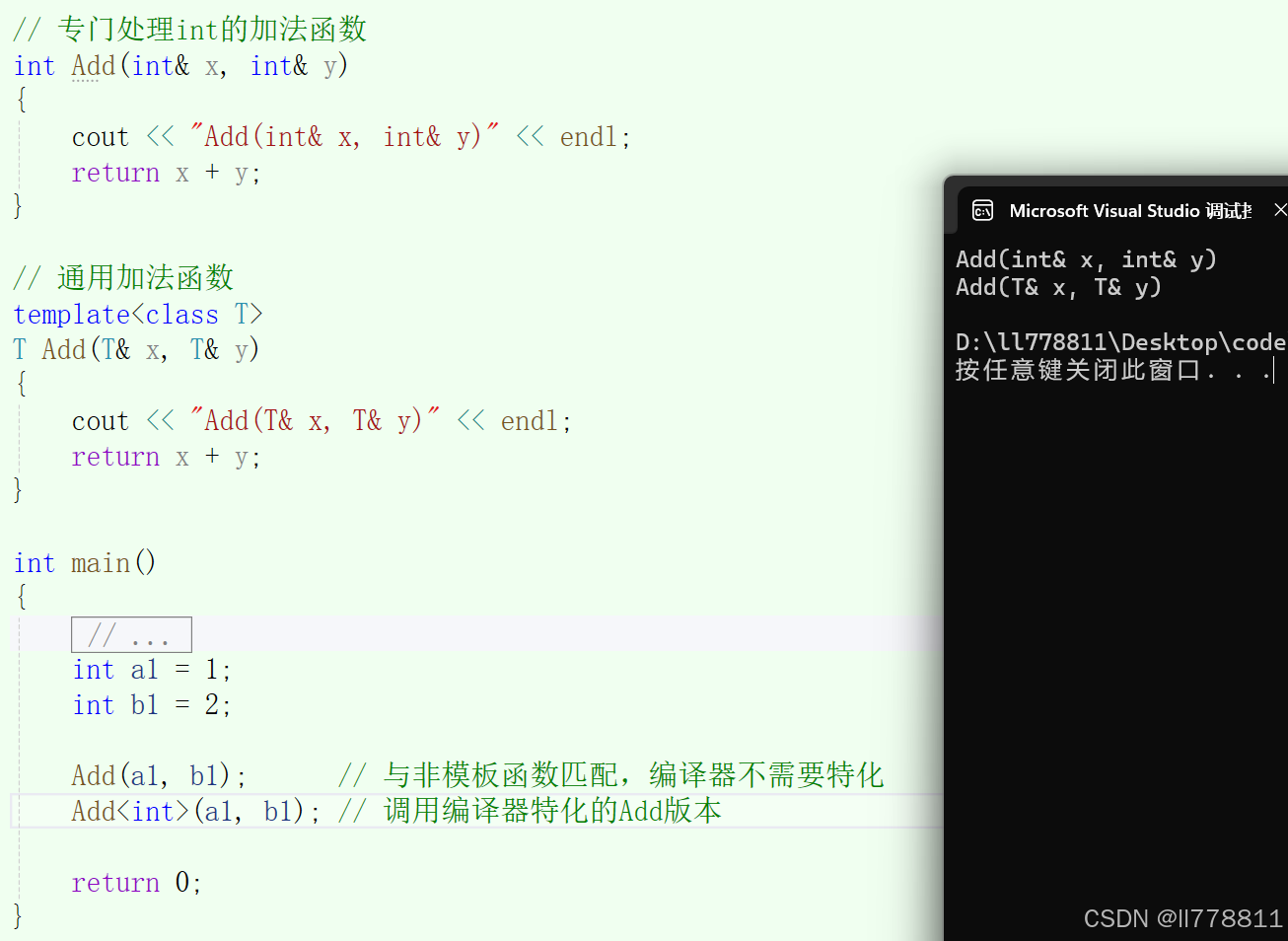Select the Microsoft Visual Studio debug console tab
Image resolution: width=1288 pixels, height=941 pixels.
point(1122,210)
